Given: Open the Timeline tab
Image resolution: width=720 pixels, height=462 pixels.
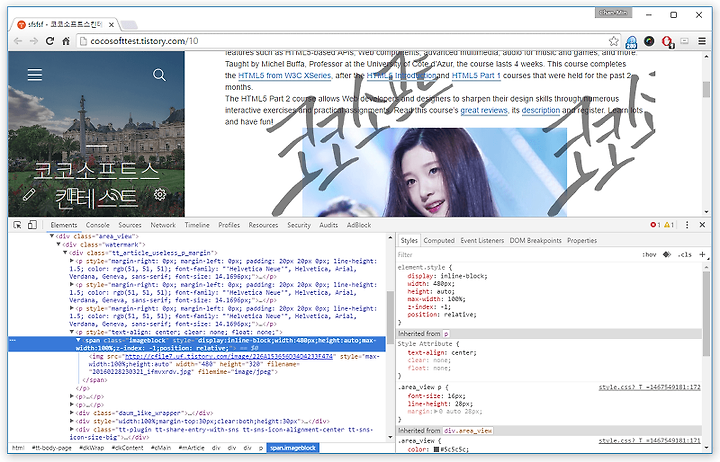Looking at the screenshot, I should click(197, 225).
